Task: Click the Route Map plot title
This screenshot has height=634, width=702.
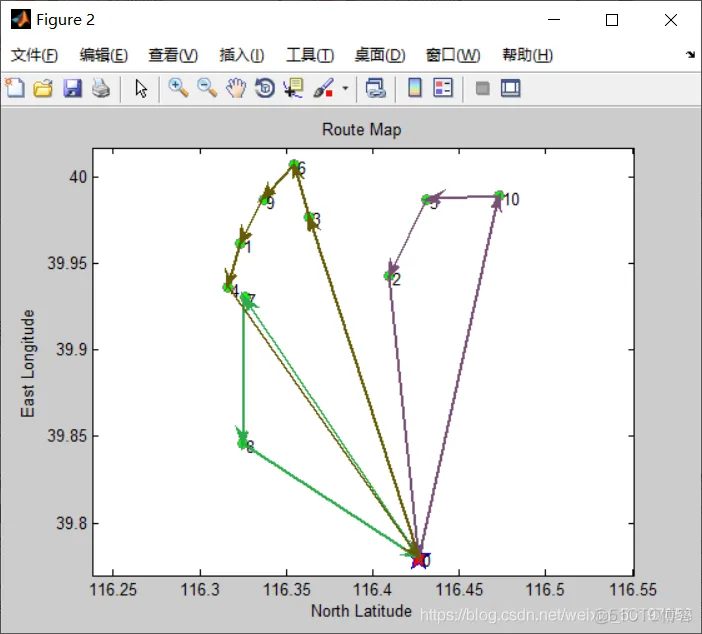Action: [362, 129]
